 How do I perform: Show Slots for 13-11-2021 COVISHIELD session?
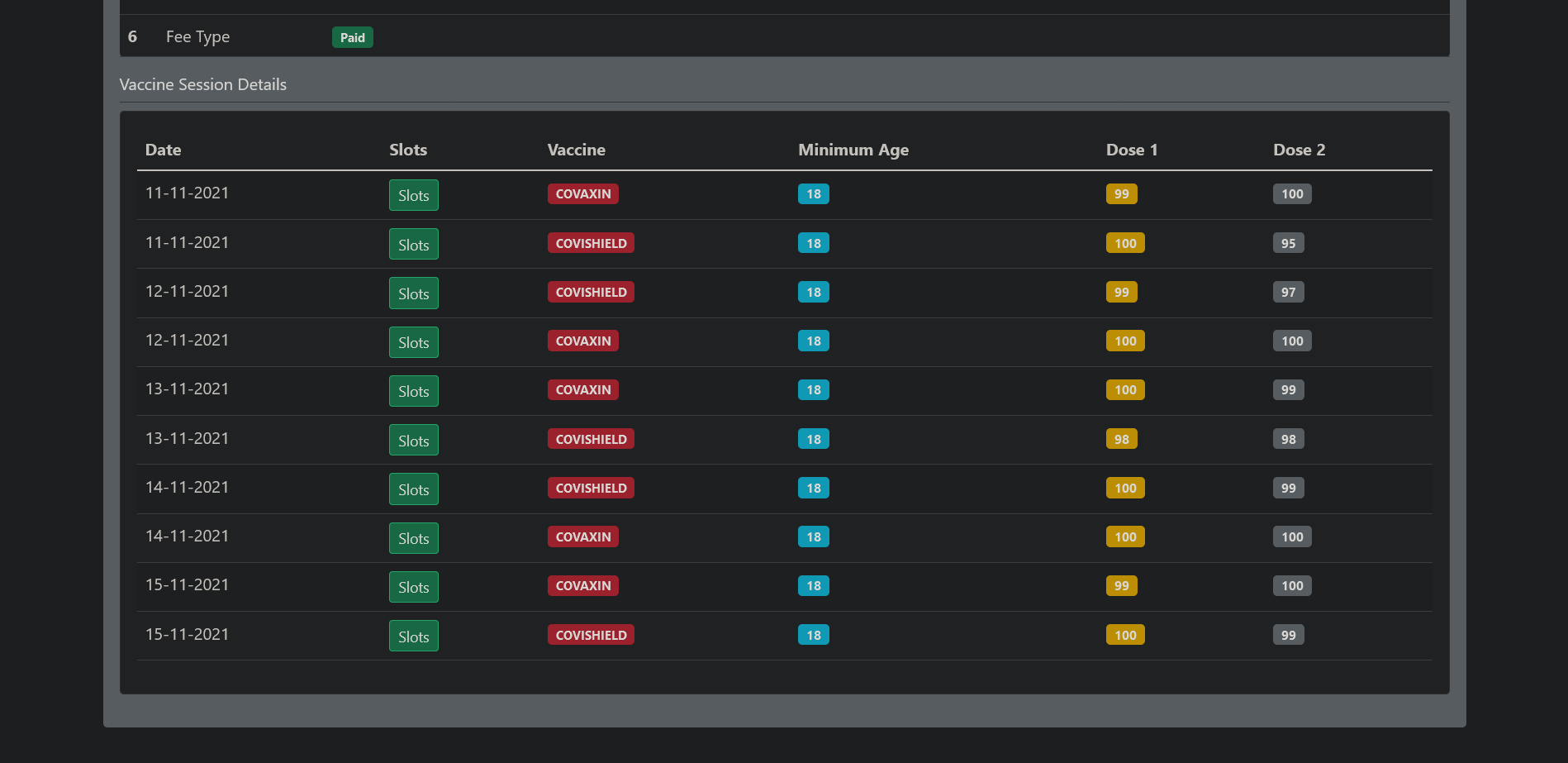[x=414, y=441]
